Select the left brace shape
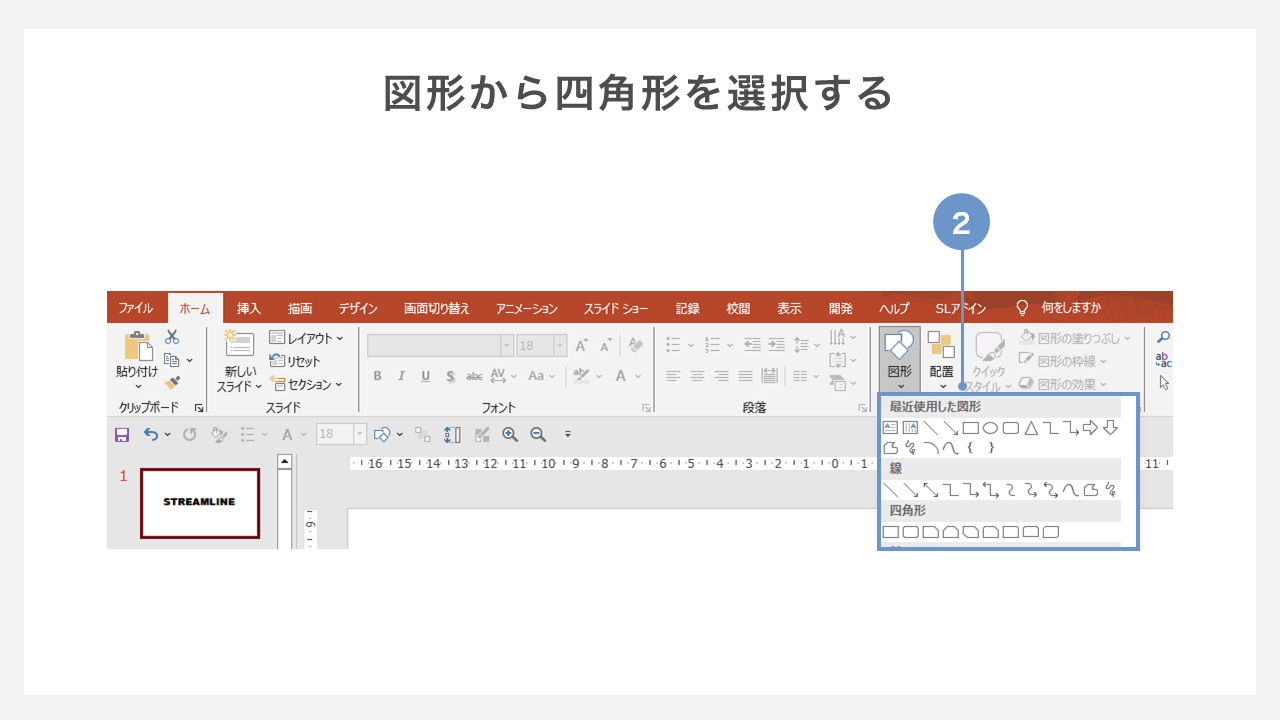Image resolution: width=1280 pixels, height=720 pixels. point(970,447)
